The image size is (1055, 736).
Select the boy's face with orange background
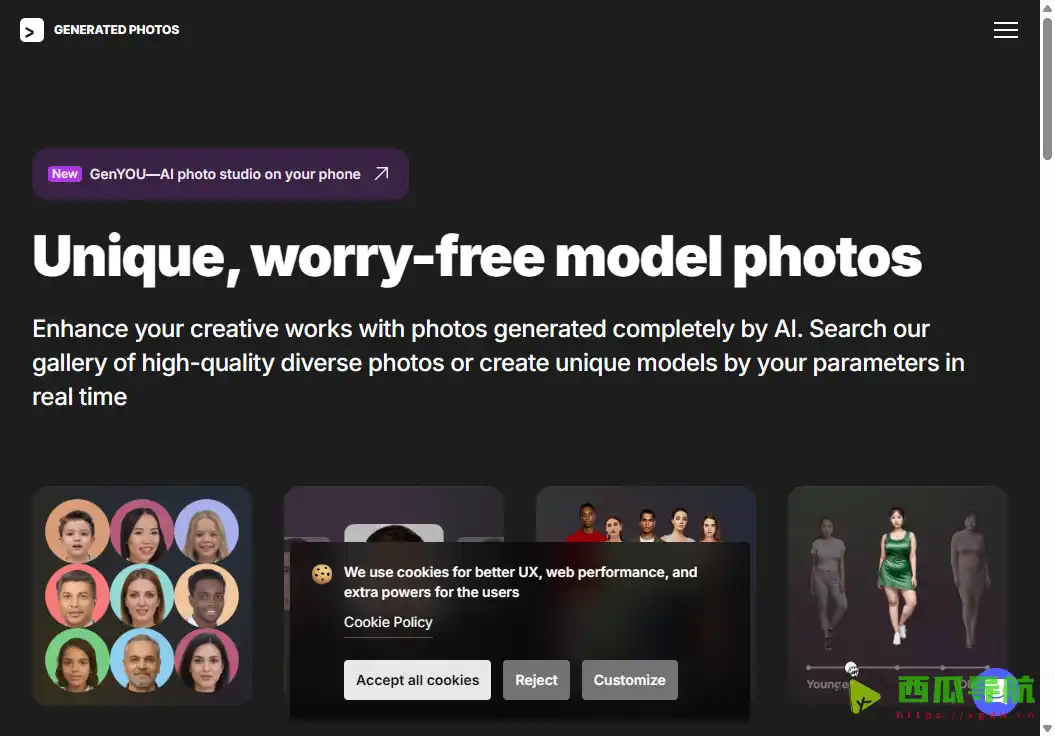pyautogui.click(x=77, y=532)
